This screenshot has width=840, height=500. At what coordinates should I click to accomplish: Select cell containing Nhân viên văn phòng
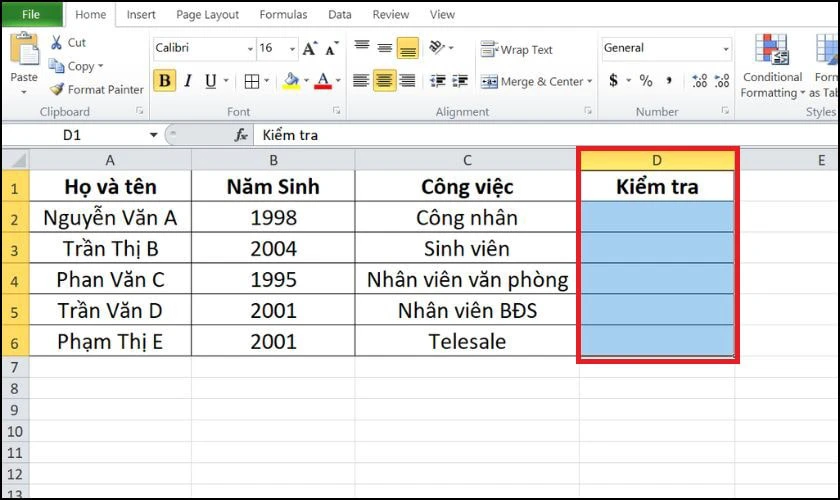point(467,279)
